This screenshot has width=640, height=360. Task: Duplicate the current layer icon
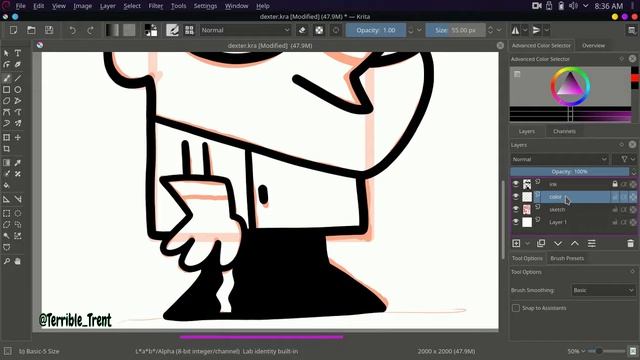coord(541,243)
